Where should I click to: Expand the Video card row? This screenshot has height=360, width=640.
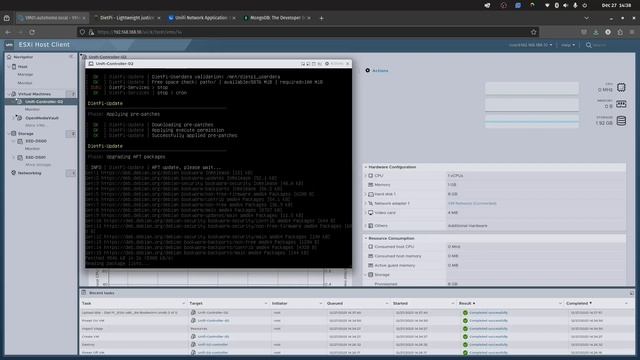[x=366, y=213]
